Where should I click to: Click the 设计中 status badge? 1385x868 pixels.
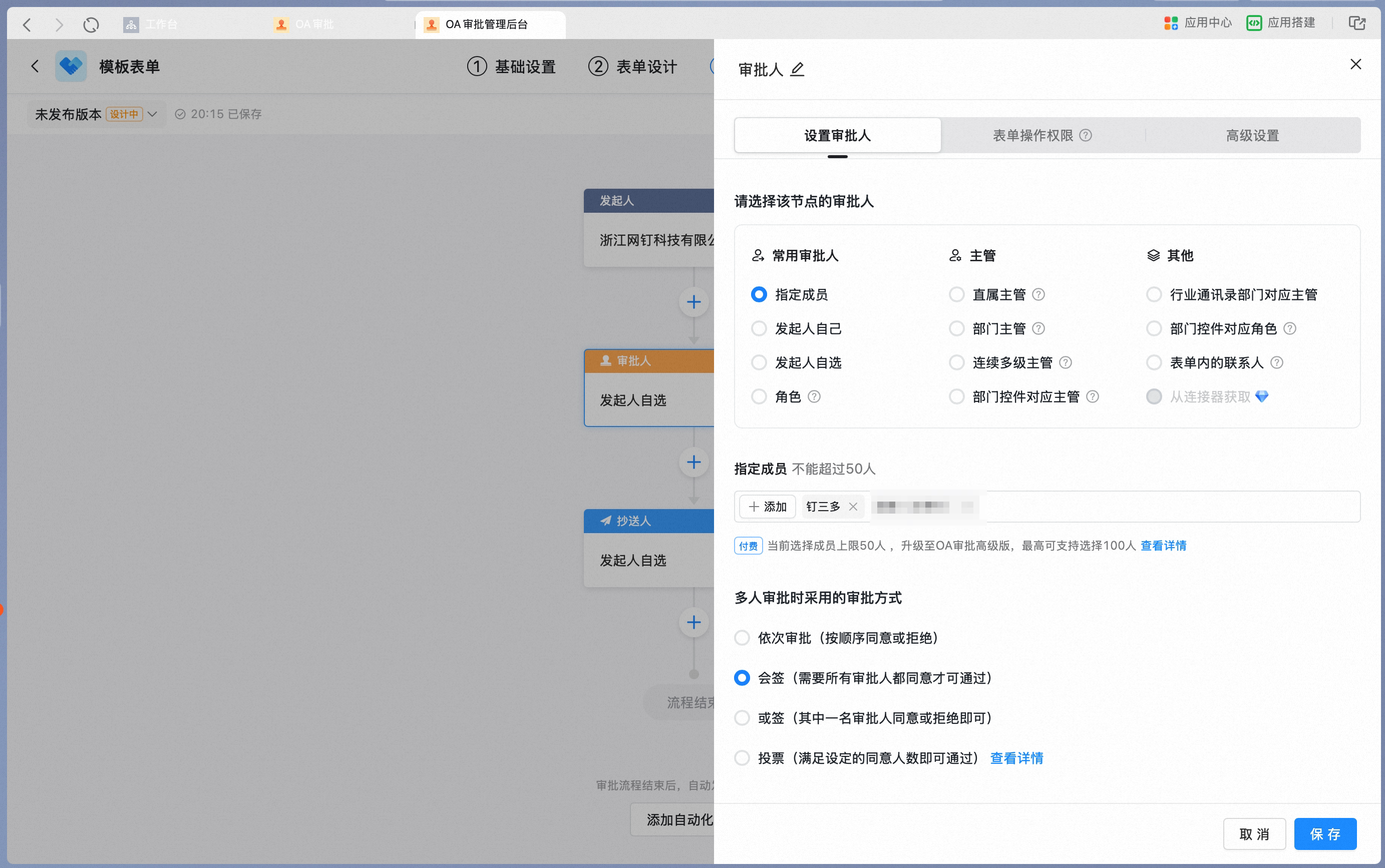[x=124, y=114]
